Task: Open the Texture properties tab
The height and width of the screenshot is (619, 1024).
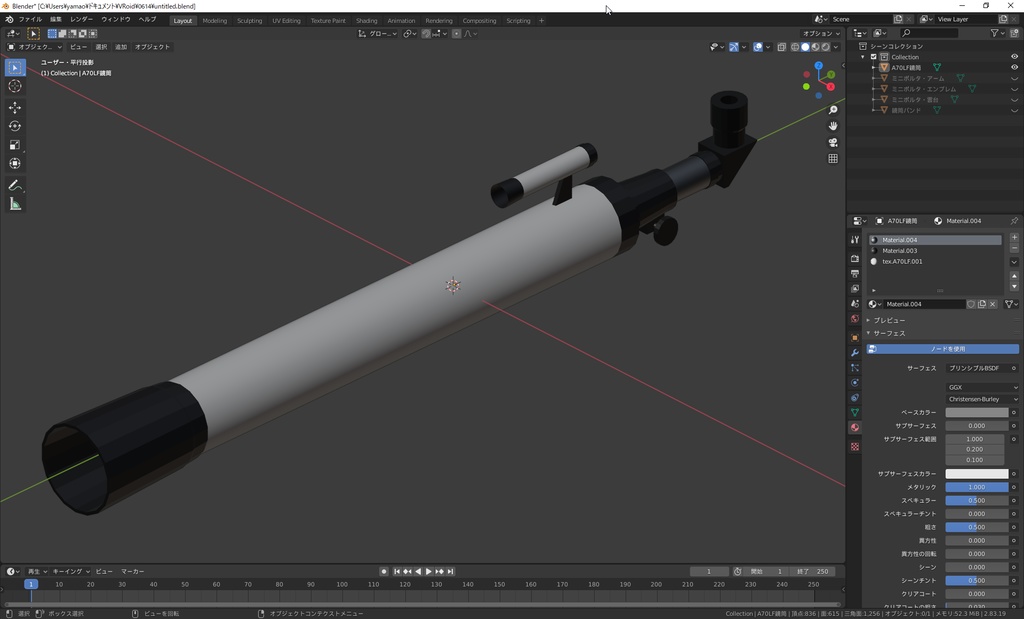Action: coord(855,447)
